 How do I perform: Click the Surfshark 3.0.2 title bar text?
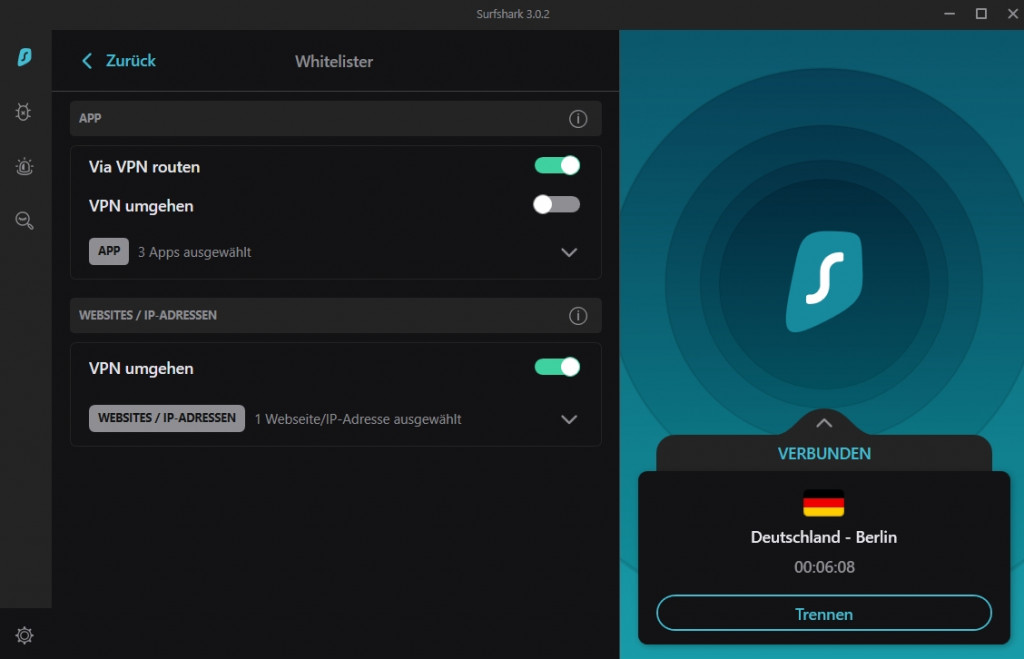[x=513, y=14]
